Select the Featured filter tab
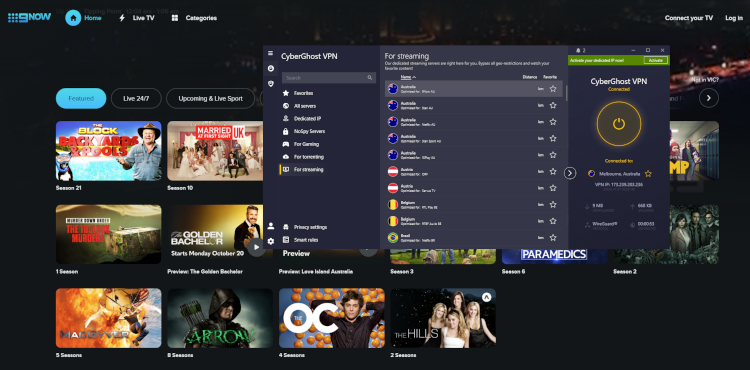The image size is (750, 370). 81,98
